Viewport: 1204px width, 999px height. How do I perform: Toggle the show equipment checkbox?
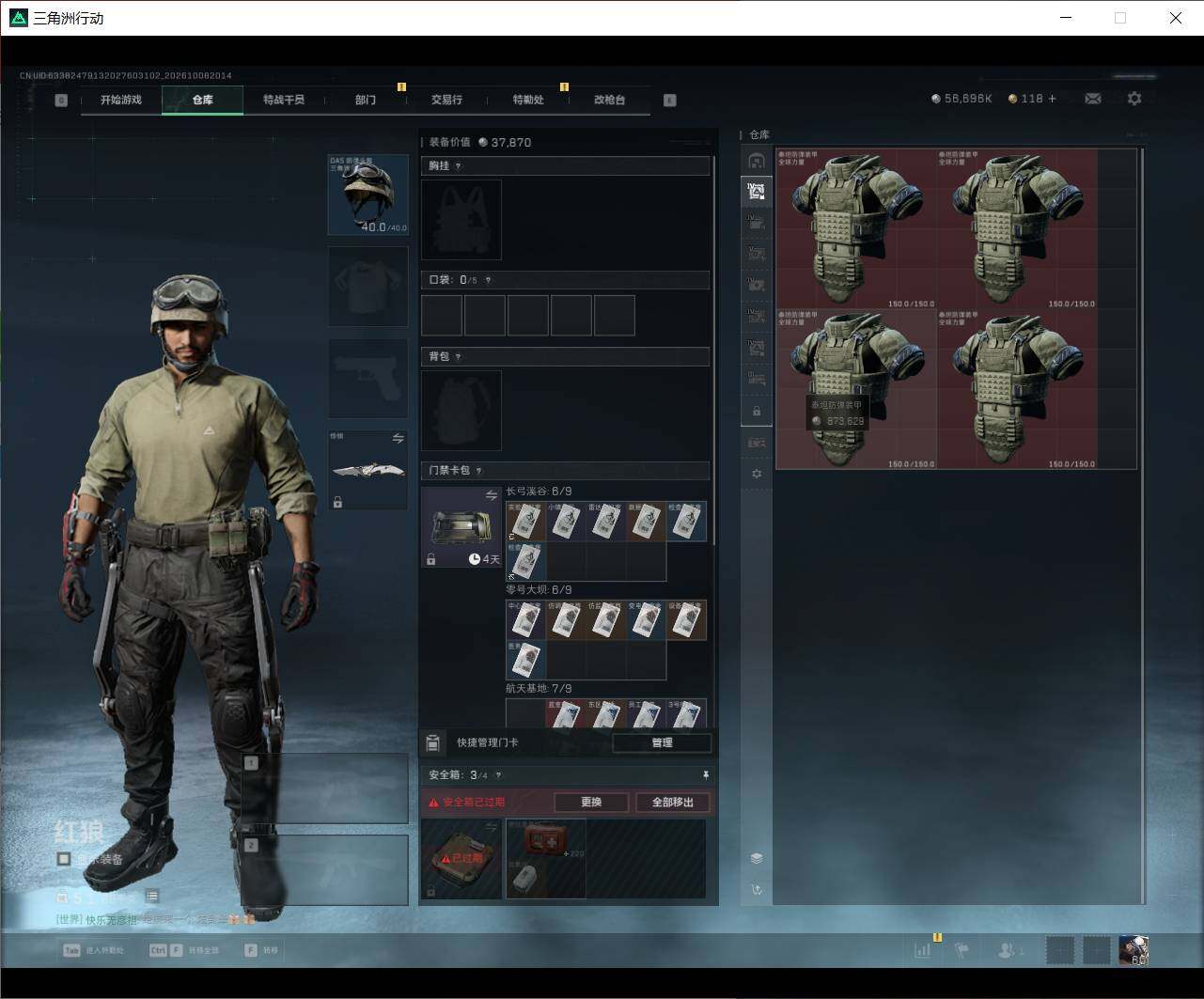[64, 859]
